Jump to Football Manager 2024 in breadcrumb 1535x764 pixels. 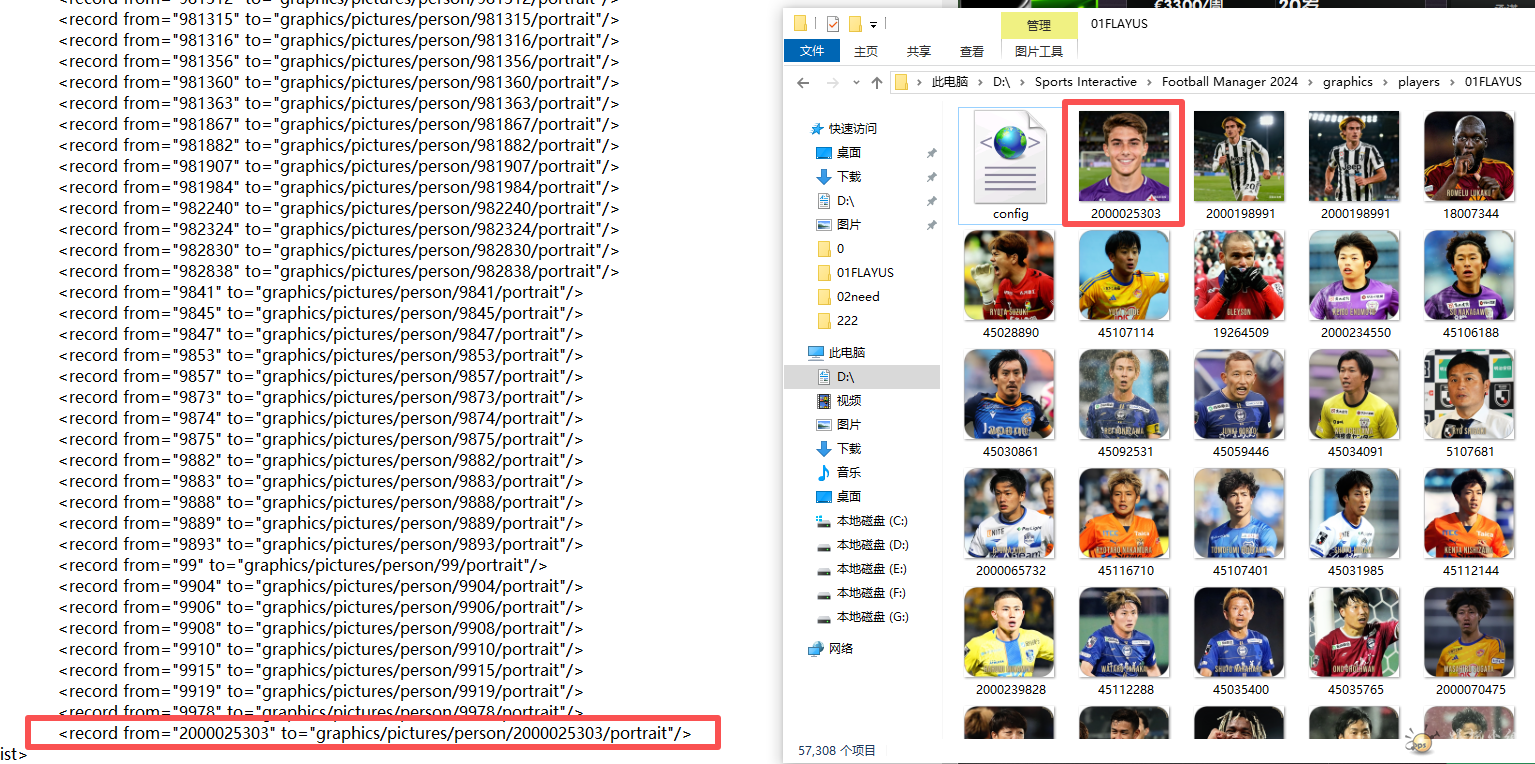[1229, 82]
